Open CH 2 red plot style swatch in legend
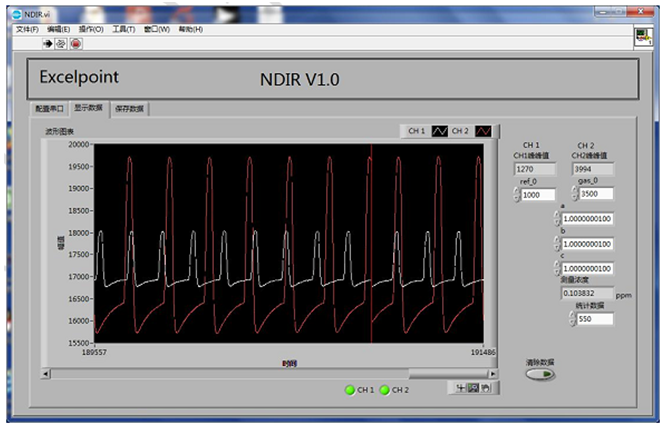 point(483,131)
